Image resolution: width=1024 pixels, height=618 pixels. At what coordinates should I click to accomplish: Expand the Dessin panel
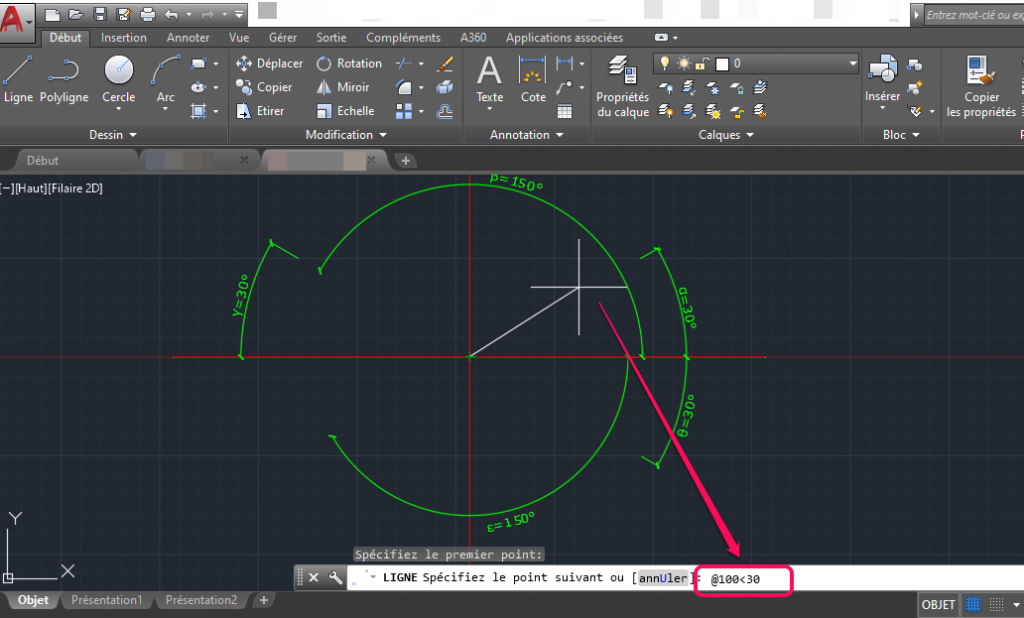113,135
